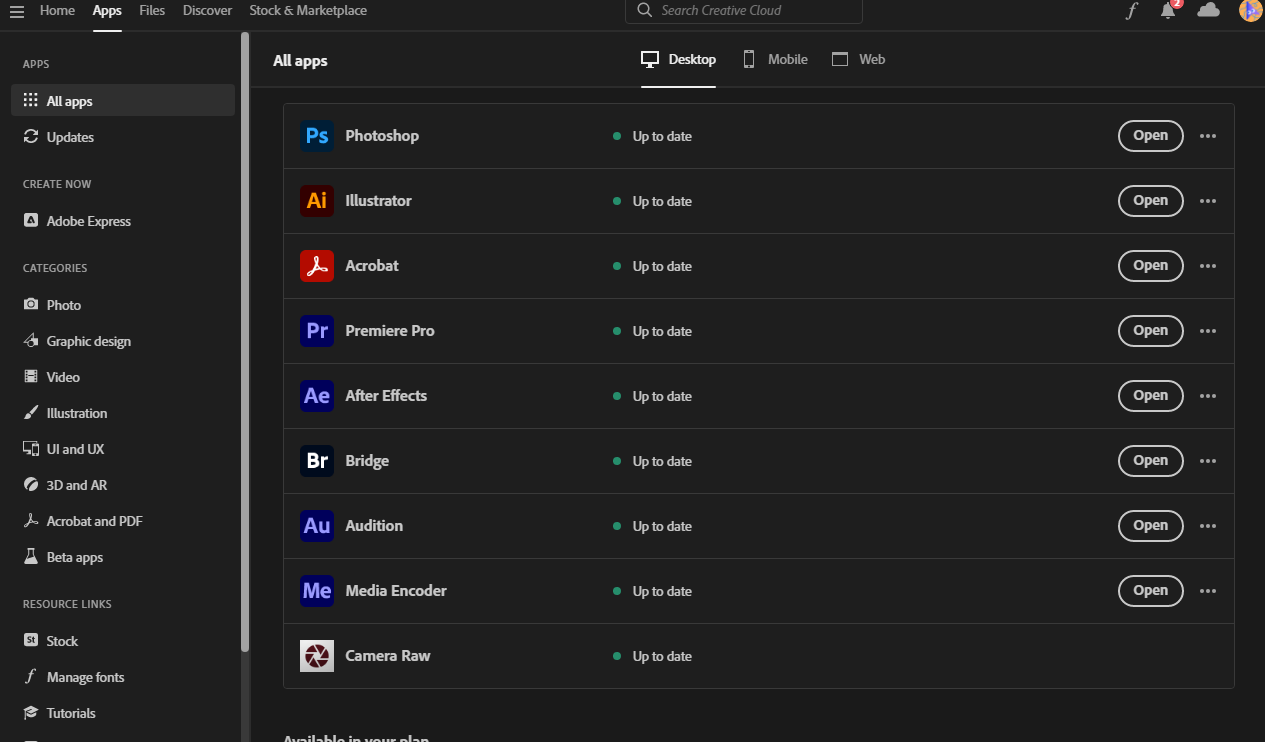Check cloud sync status icon
The height and width of the screenshot is (742, 1265).
(x=1208, y=10)
